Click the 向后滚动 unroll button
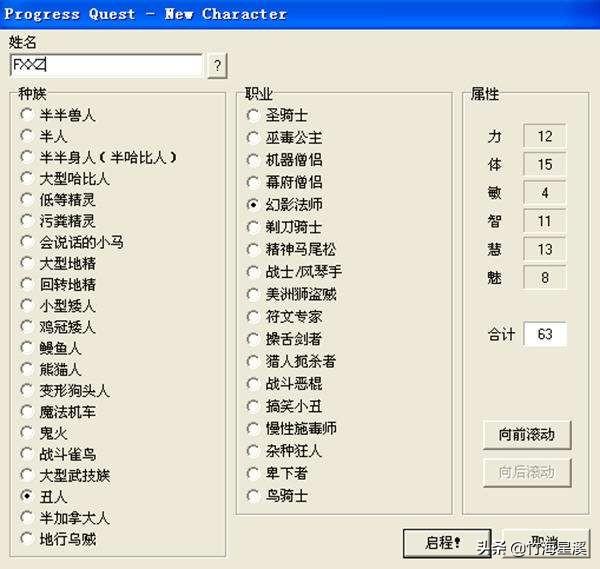The width and height of the screenshot is (600, 569). tap(527, 473)
